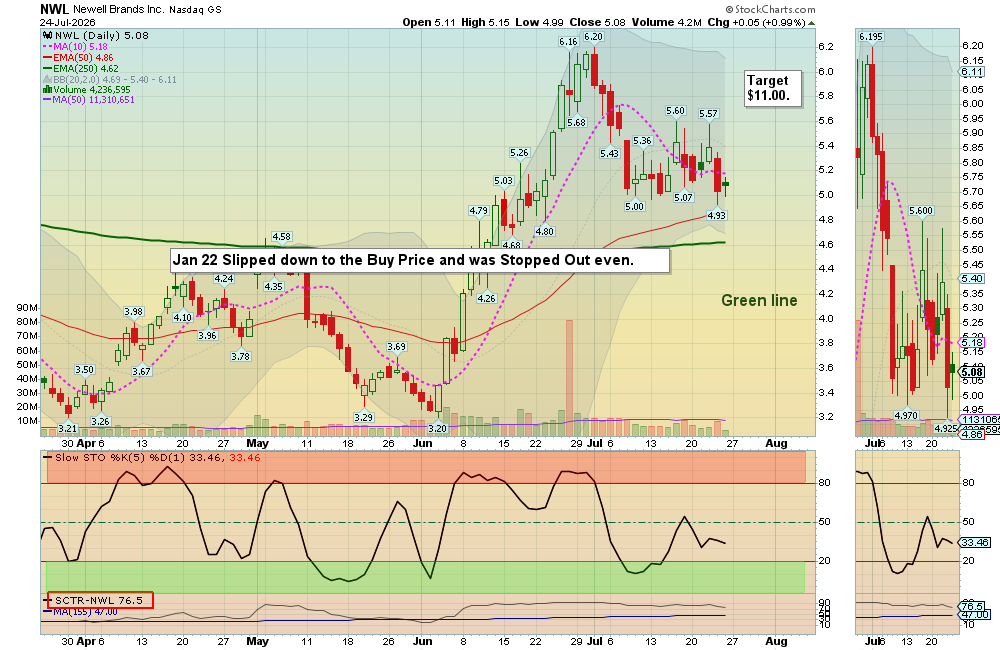Image resolution: width=1000 pixels, height=650 pixels.
Task: Click the EMA(50) 4.86 legend entry
Action: click(x=78, y=57)
